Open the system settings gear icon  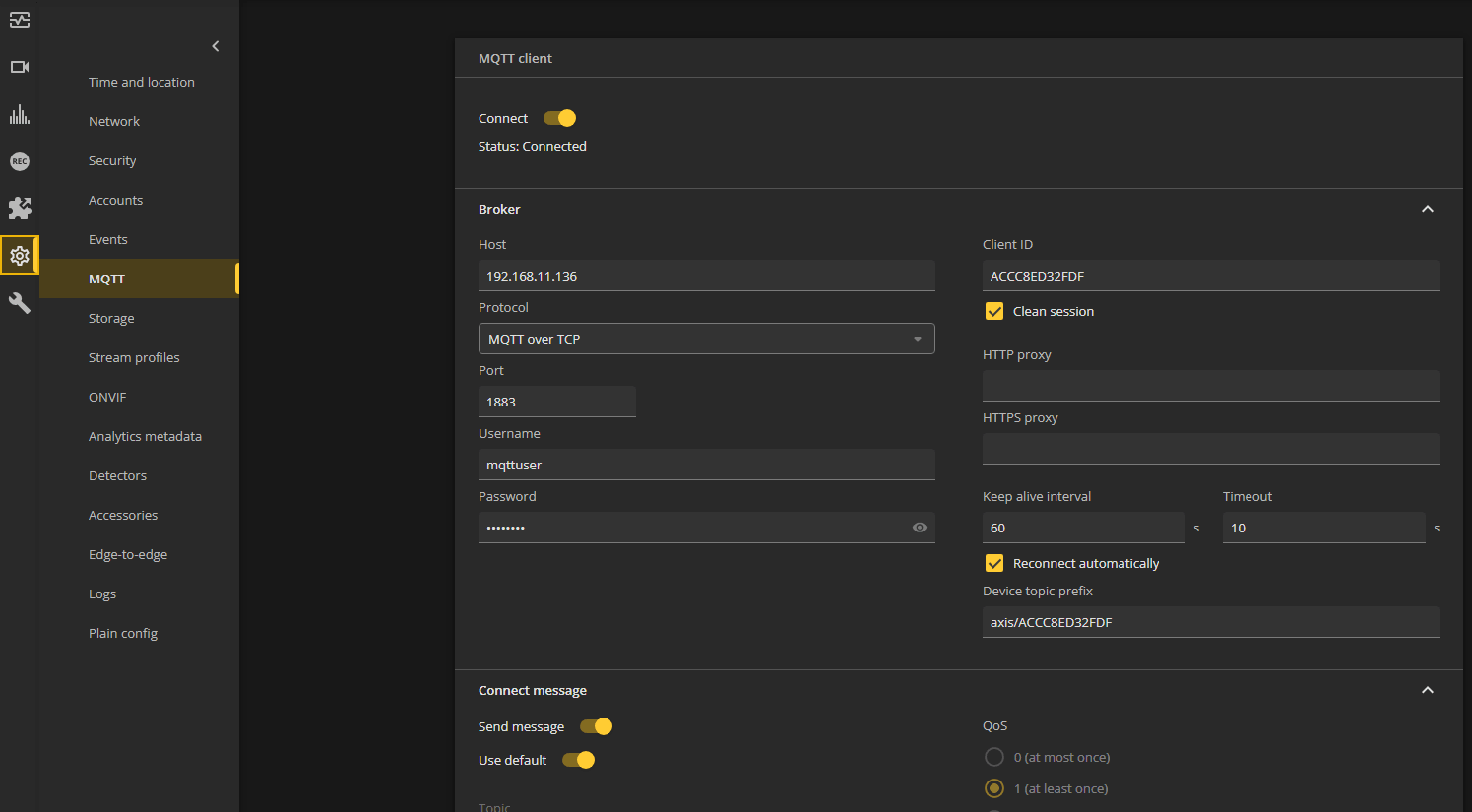coord(20,256)
